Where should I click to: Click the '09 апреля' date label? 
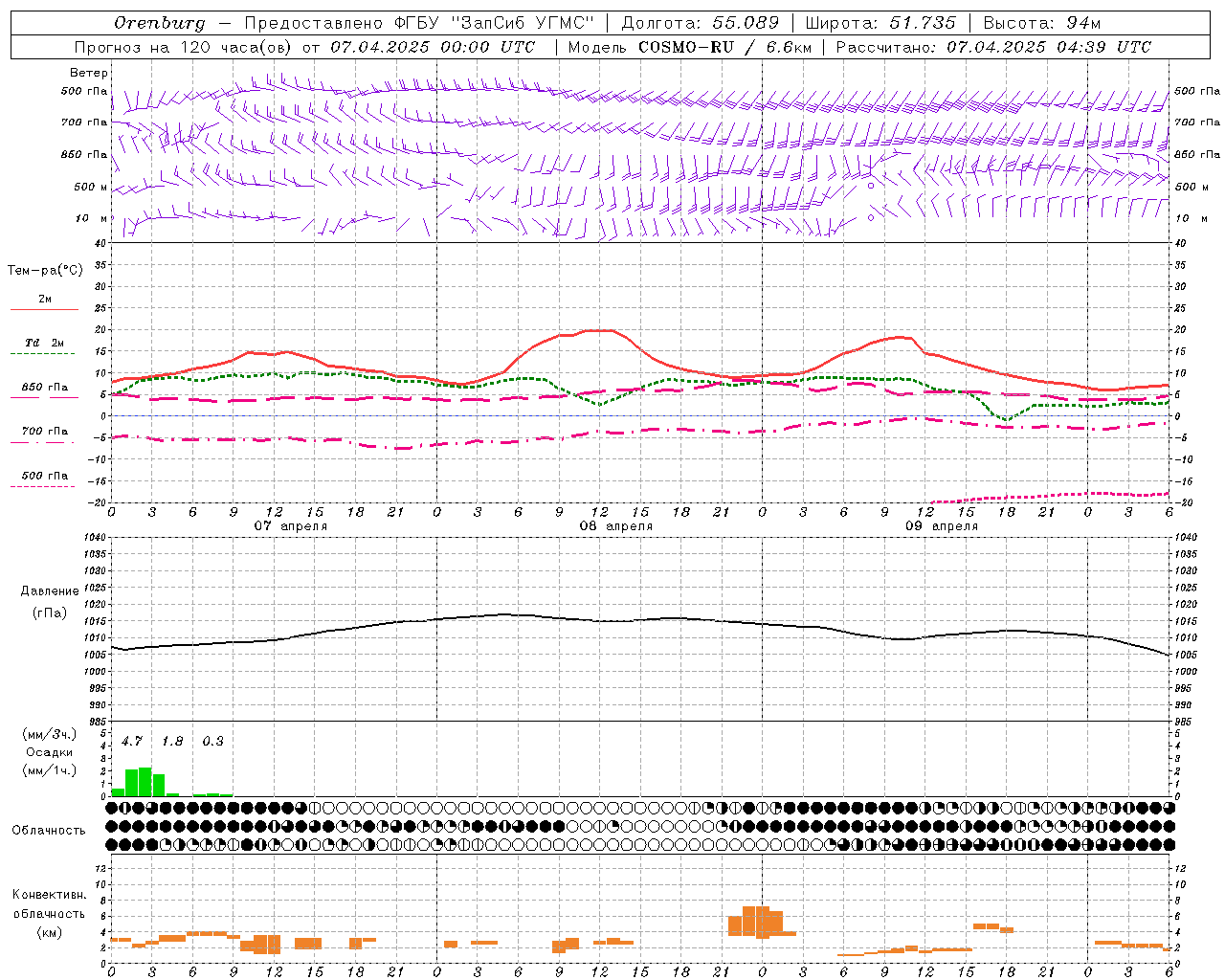pyautogui.click(x=941, y=526)
